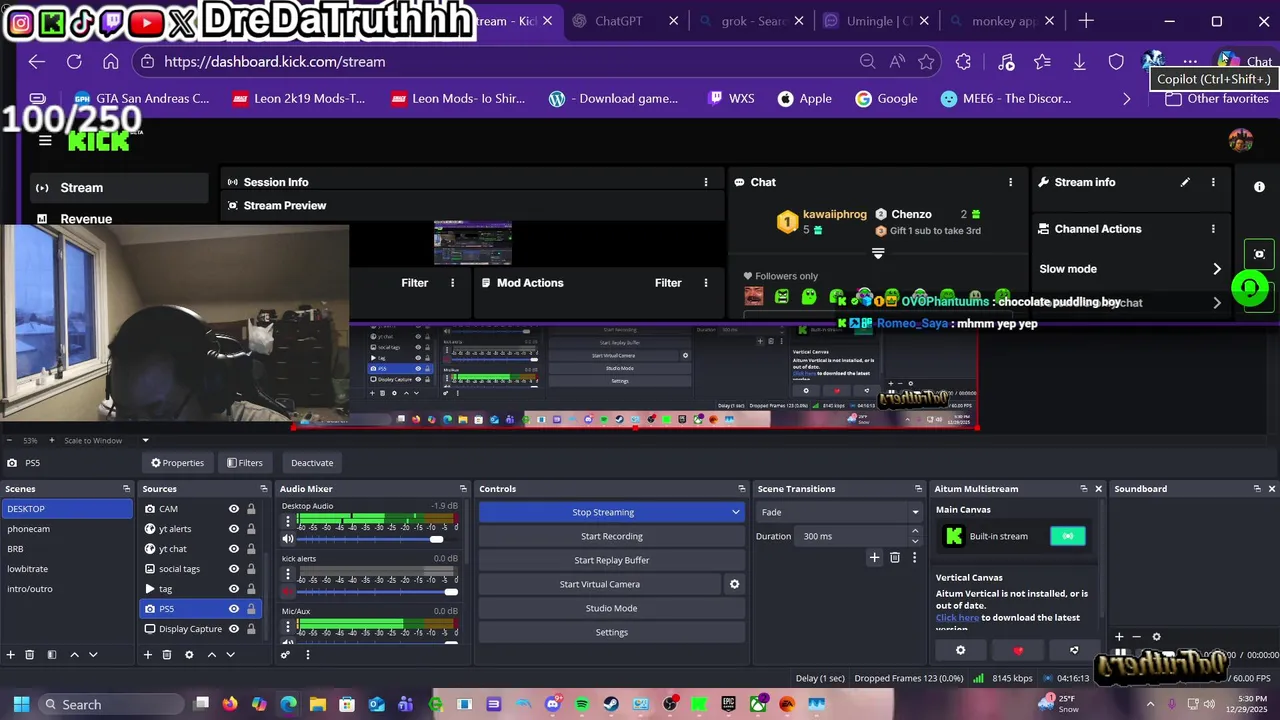Open Desktop Audio three-dot options

pyautogui.click(x=288, y=522)
